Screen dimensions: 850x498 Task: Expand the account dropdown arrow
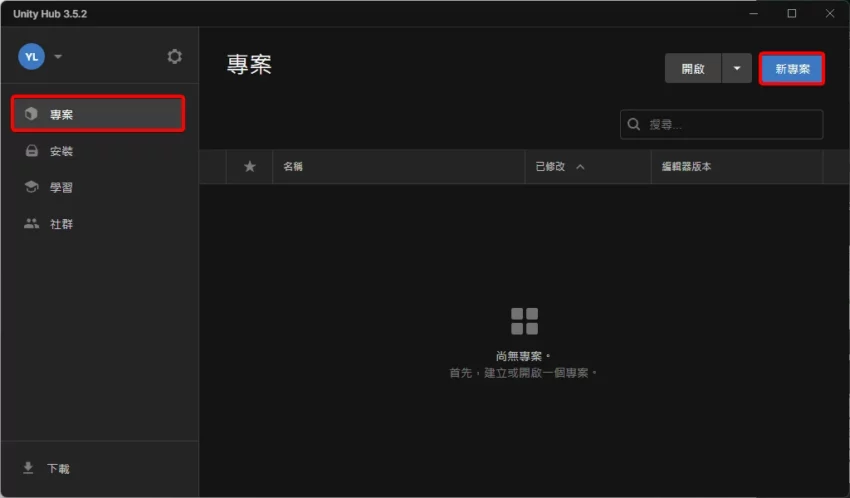point(58,57)
